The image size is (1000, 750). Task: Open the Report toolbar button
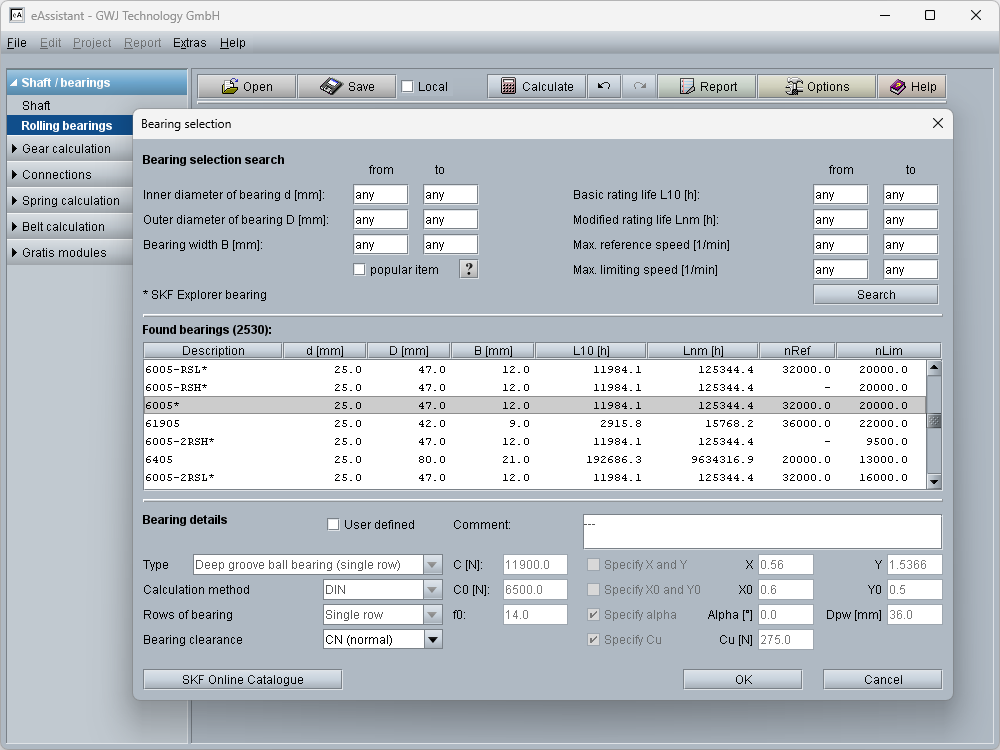706,87
